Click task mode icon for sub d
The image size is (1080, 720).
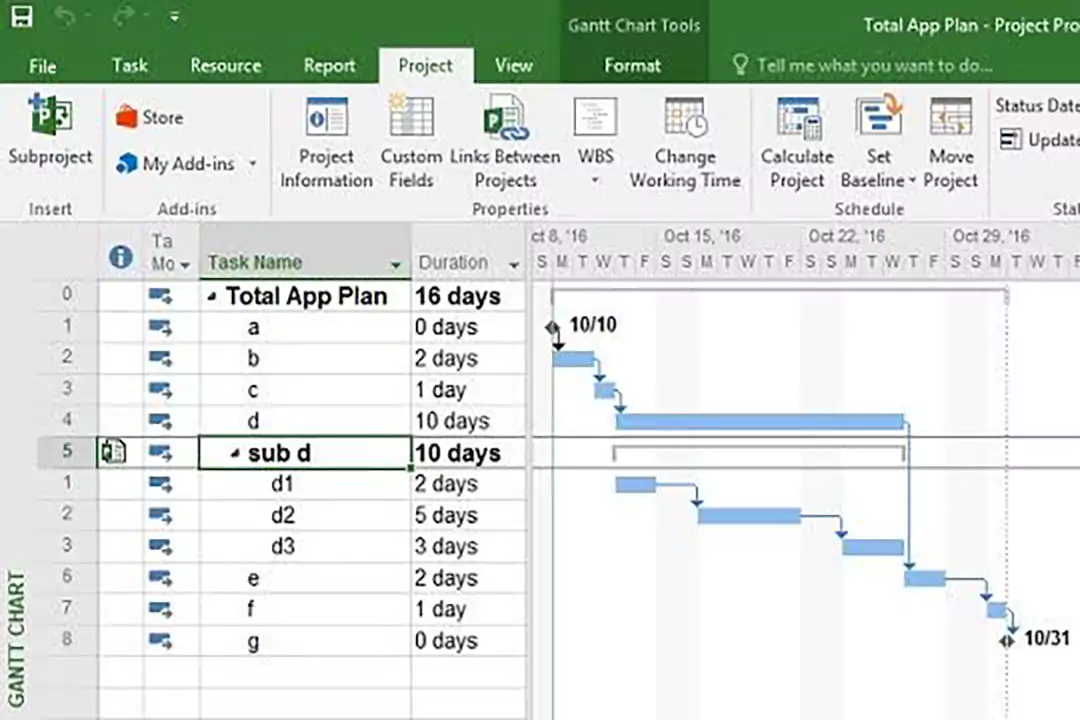click(x=160, y=453)
